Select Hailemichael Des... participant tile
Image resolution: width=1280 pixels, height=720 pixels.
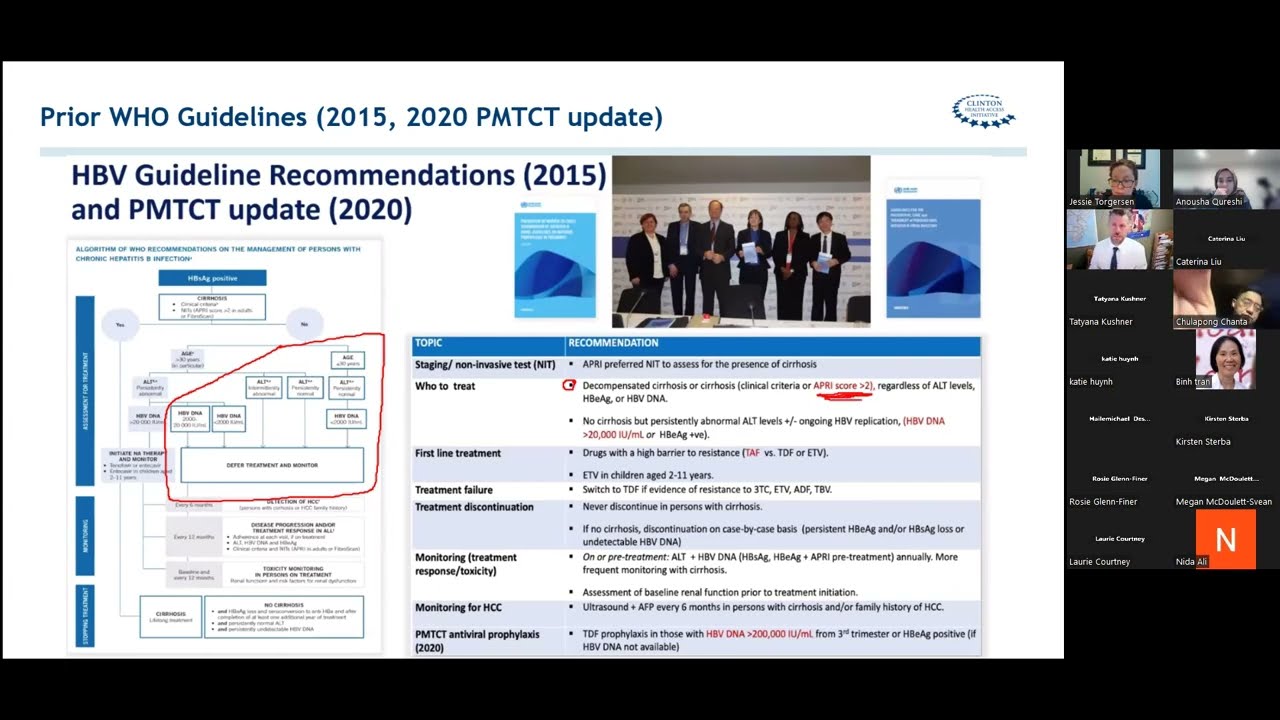coord(1119,419)
